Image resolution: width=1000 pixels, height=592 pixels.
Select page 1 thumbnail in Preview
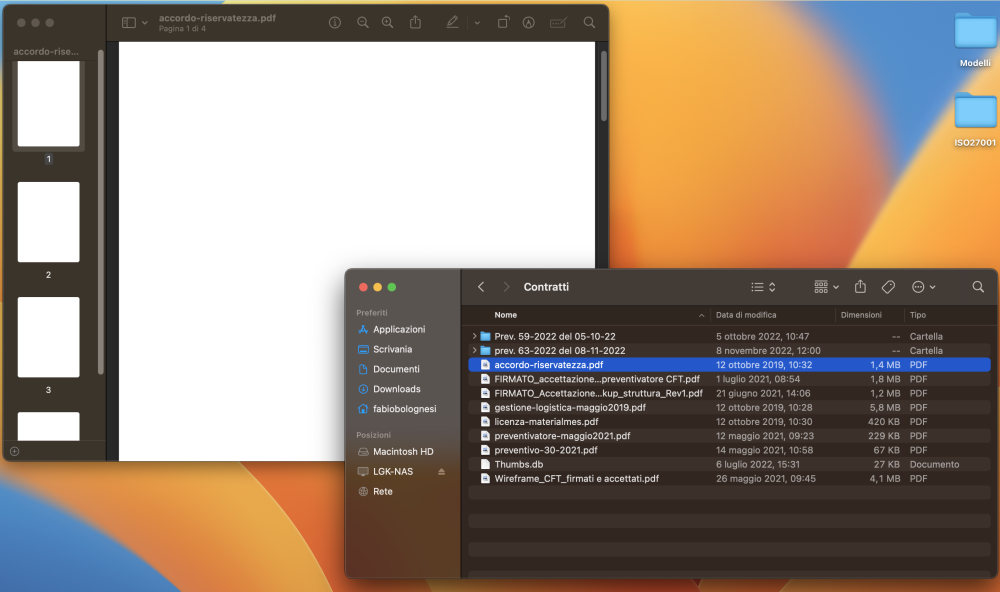(x=48, y=104)
